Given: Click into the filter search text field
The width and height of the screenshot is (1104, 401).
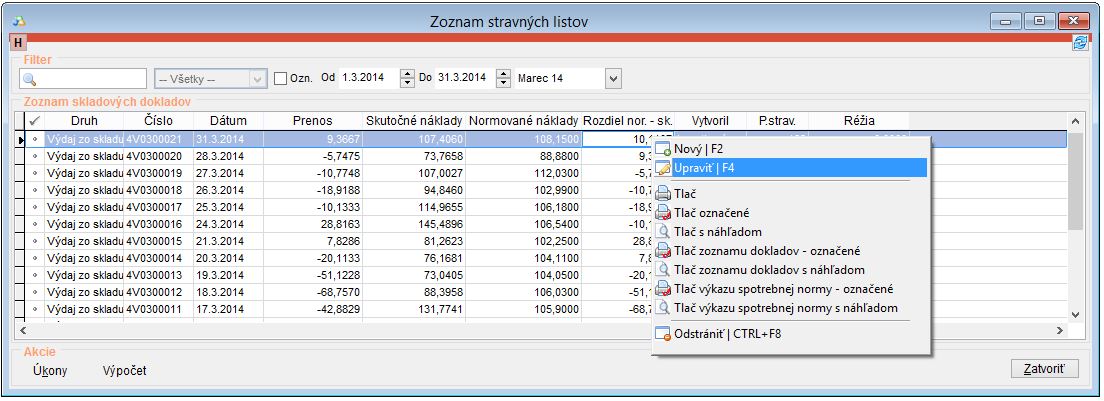Looking at the screenshot, I should pyautogui.click(x=92, y=79).
